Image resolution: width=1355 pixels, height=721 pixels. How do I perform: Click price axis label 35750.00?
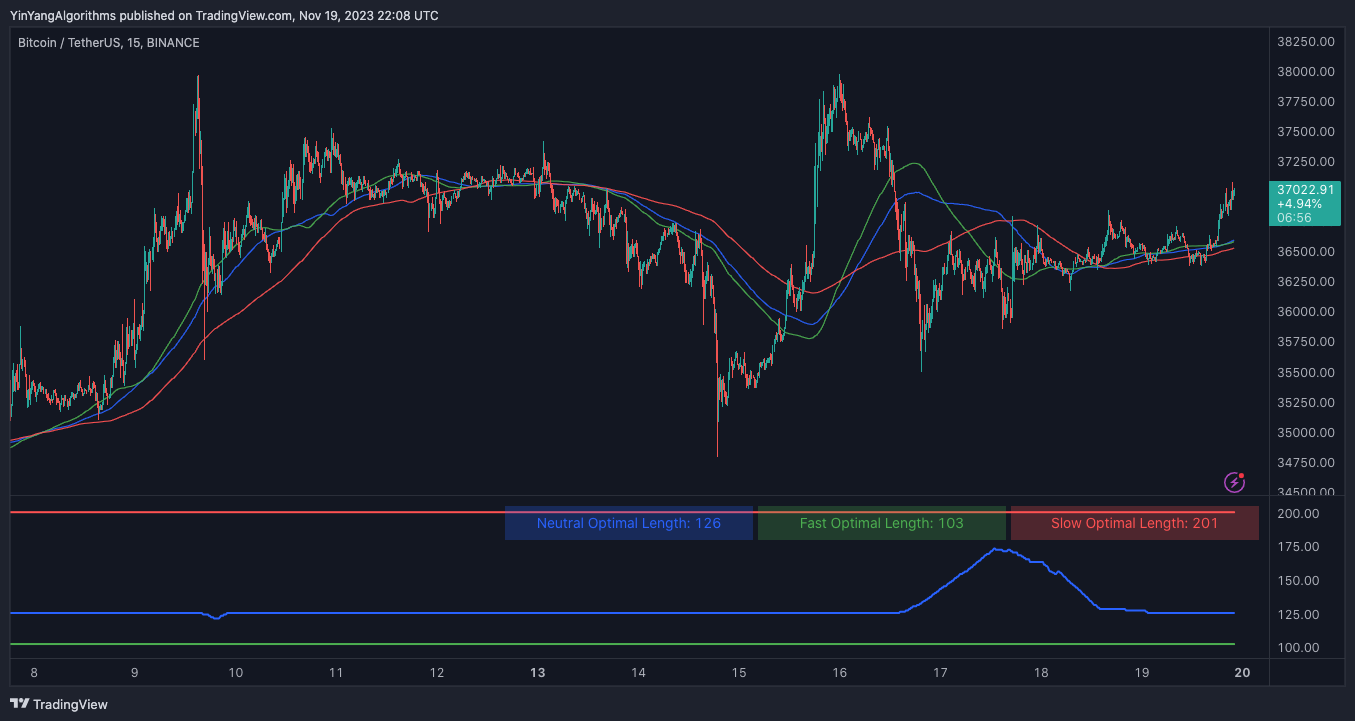click(x=1306, y=342)
